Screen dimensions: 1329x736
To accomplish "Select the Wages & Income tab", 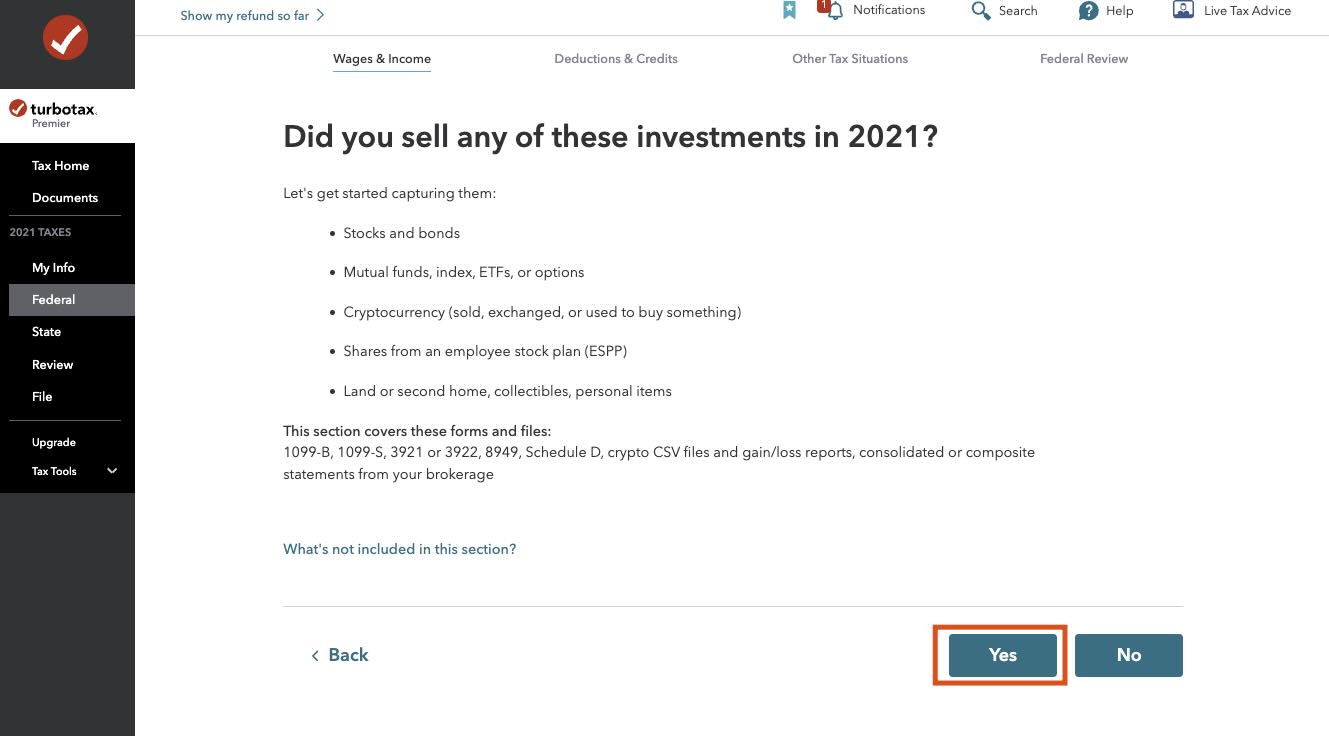I will pos(382,59).
